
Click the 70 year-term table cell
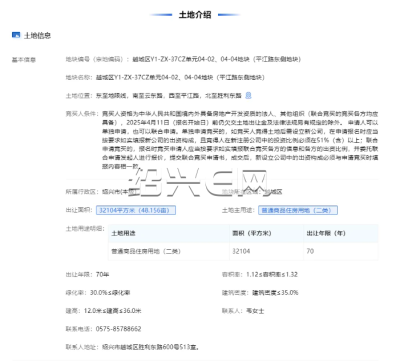pyautogui.click(x=310, y=251)
